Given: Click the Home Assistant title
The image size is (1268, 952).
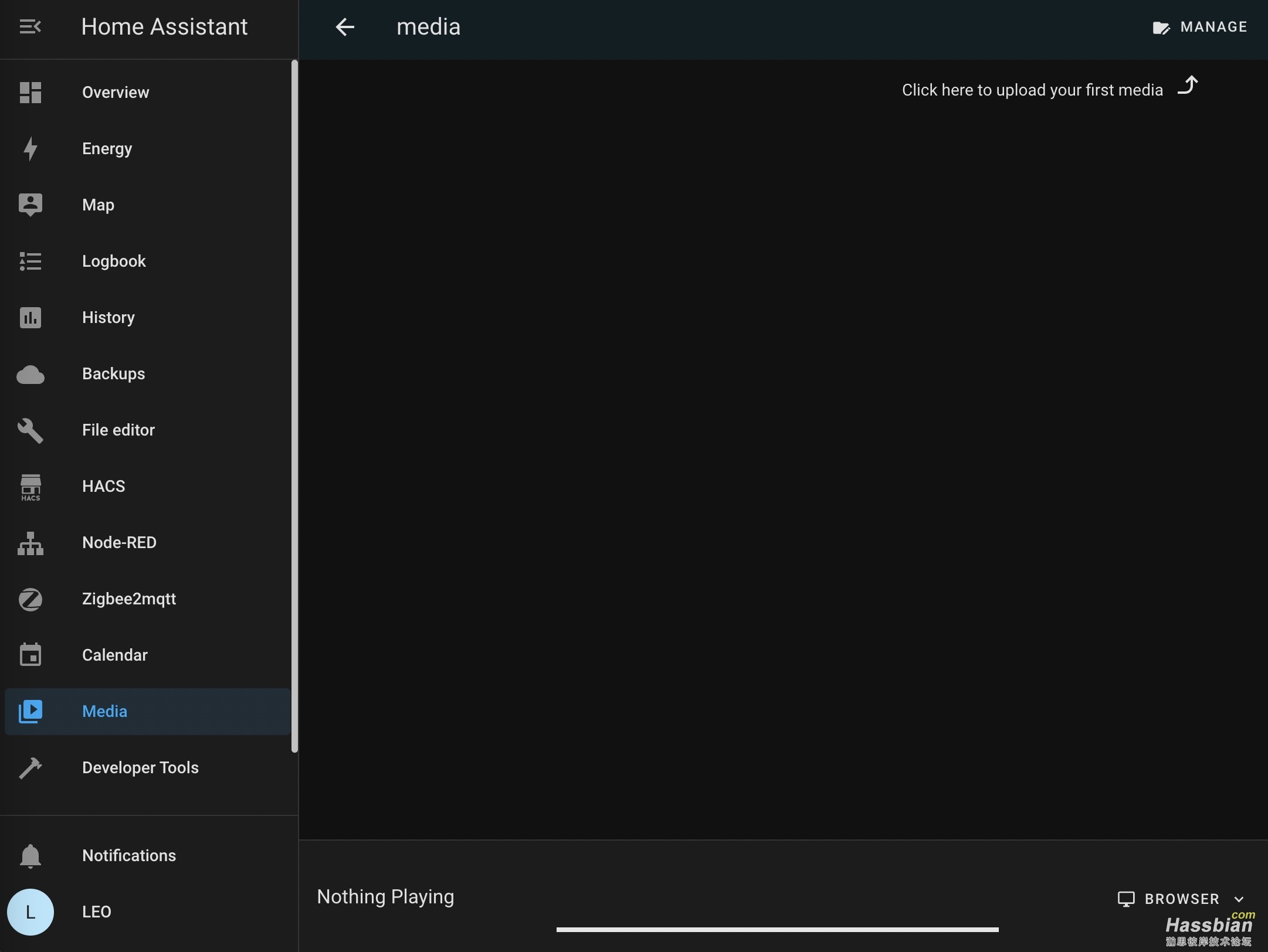Looking at the screenshot, I should pyautogui.click(x=164, y=27).
